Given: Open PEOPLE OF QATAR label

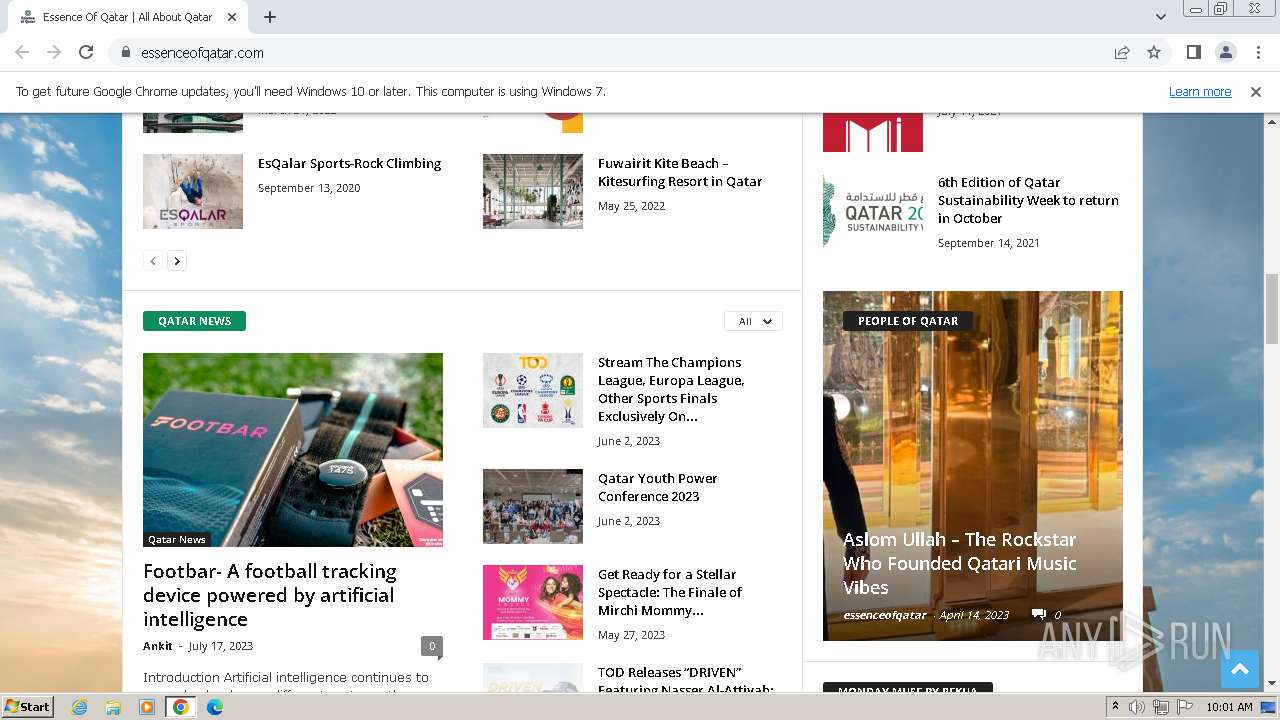Looking at the screenshot, I should pos(908,321).
